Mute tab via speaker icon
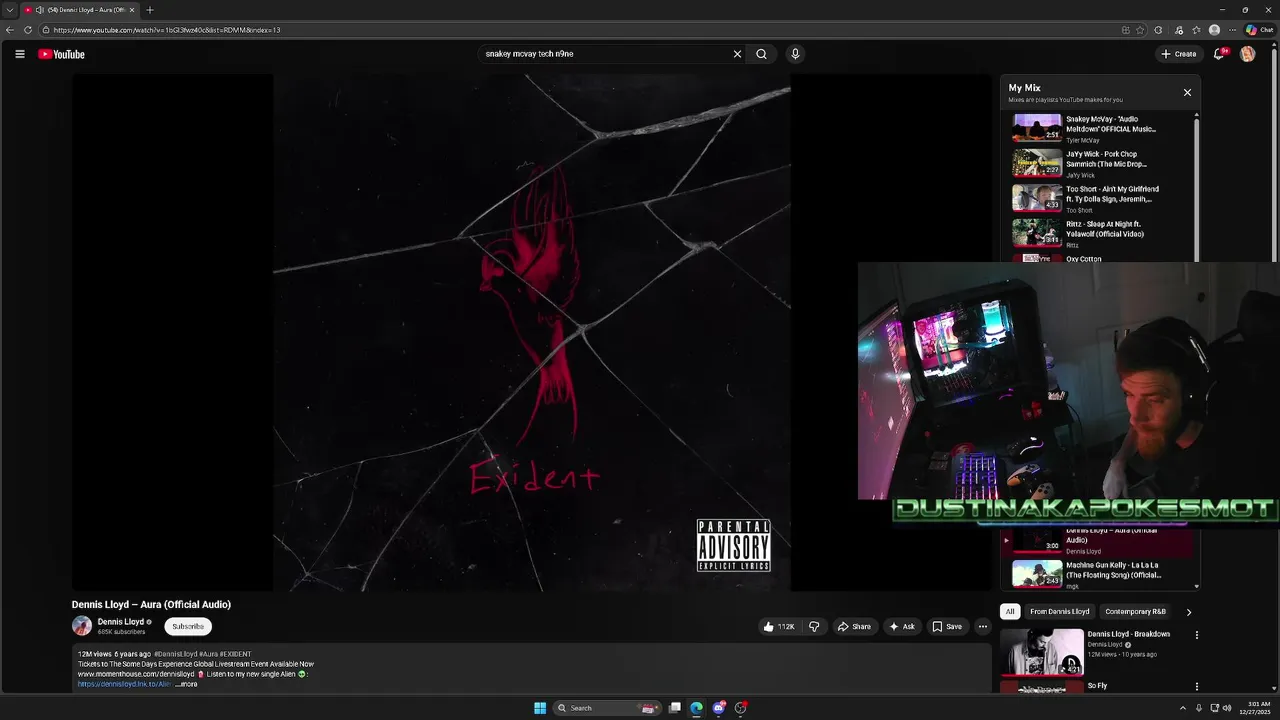Image resolution: width=1280 pixels, height=720 pixels. [x=39, y=10]
